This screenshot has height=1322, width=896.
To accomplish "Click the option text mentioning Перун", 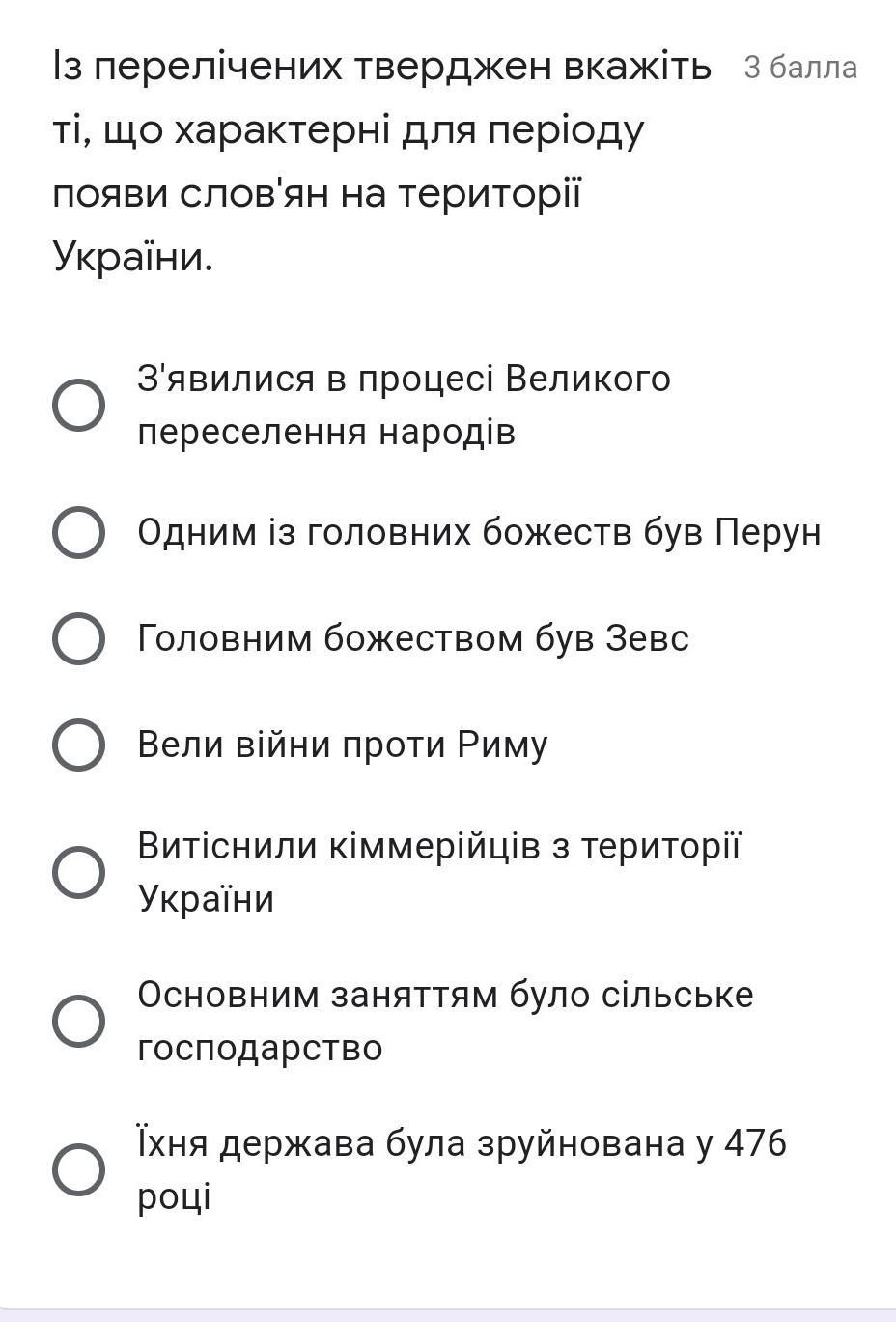I will click(x=479, y=532).
